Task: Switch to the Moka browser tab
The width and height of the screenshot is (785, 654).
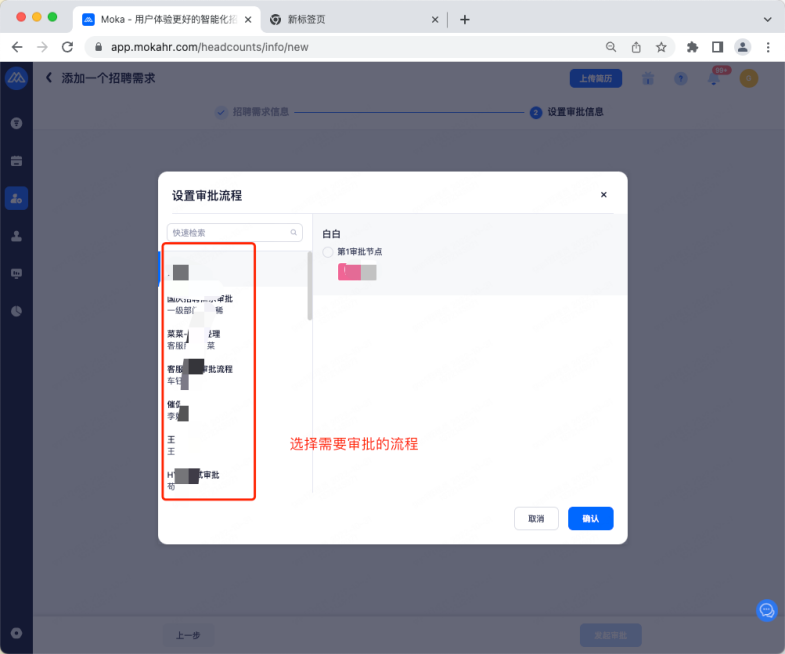Action: 160,19
